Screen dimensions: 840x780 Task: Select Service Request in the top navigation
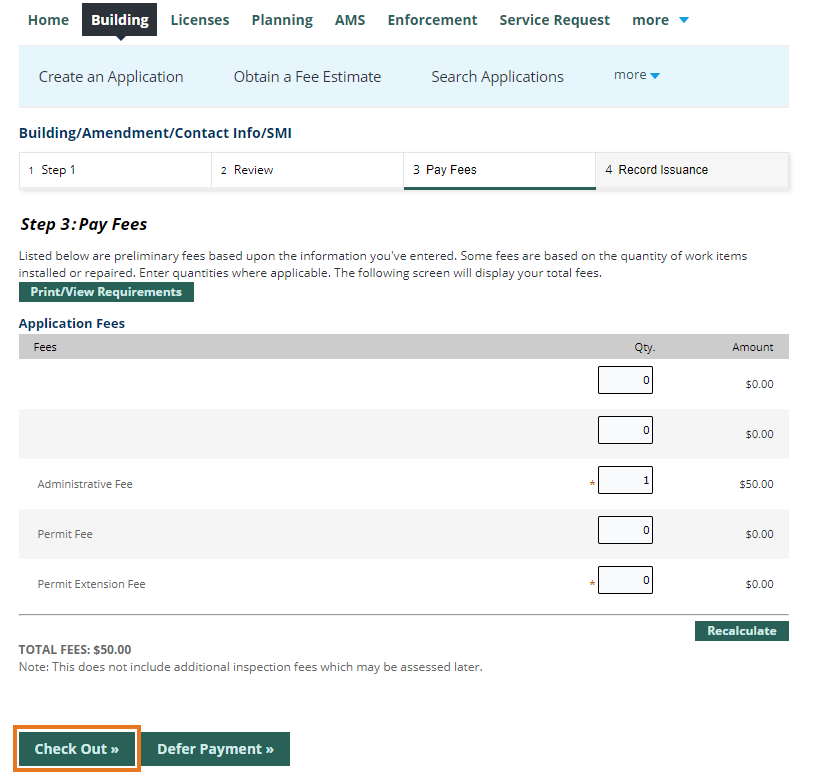554,20
